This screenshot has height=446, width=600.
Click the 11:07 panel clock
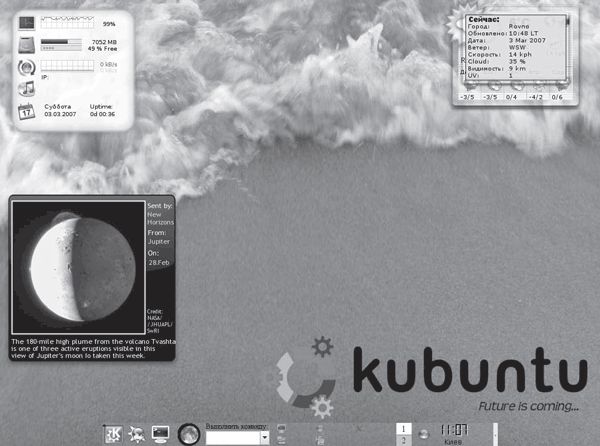[454, 428]
